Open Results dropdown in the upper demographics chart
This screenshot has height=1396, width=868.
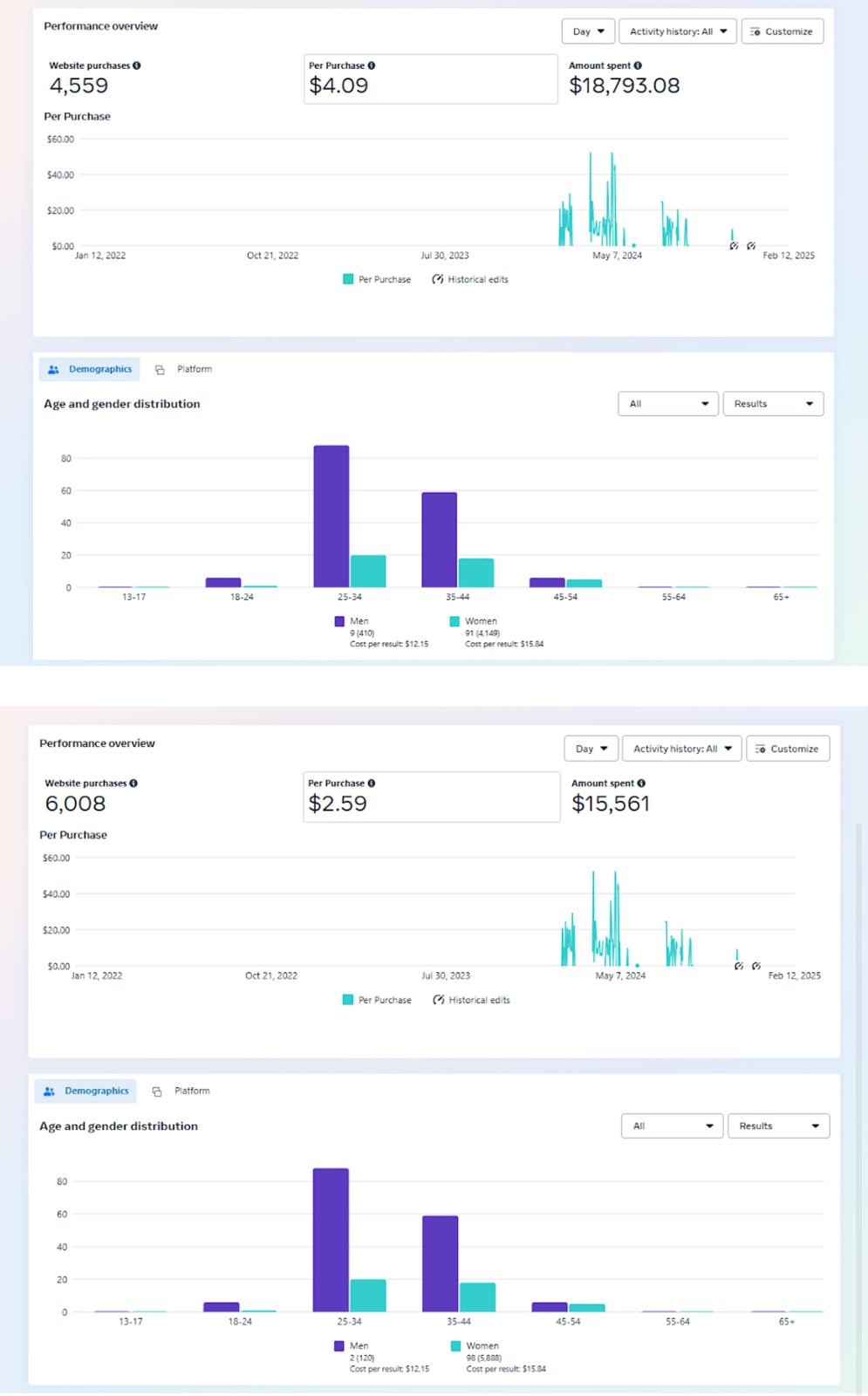click(773, 404)
